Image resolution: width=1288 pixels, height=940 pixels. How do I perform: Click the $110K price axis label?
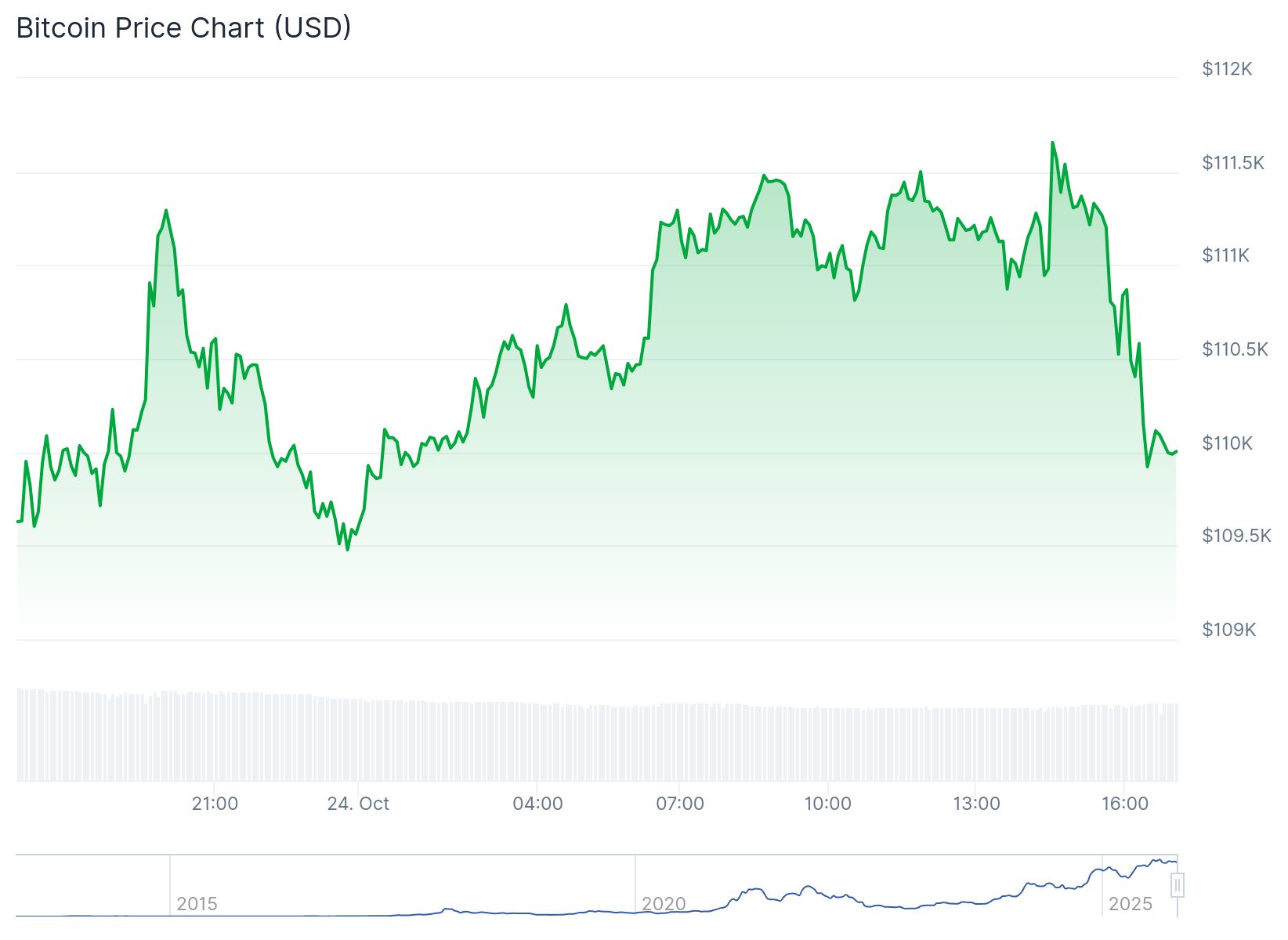point(1227,443)
